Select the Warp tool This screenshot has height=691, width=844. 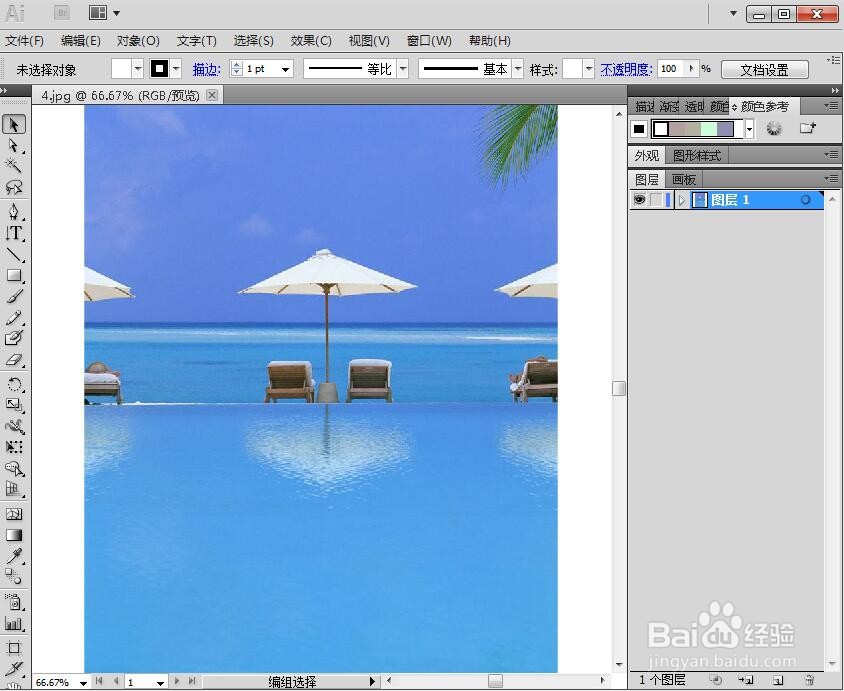click(x=14, y=426)
